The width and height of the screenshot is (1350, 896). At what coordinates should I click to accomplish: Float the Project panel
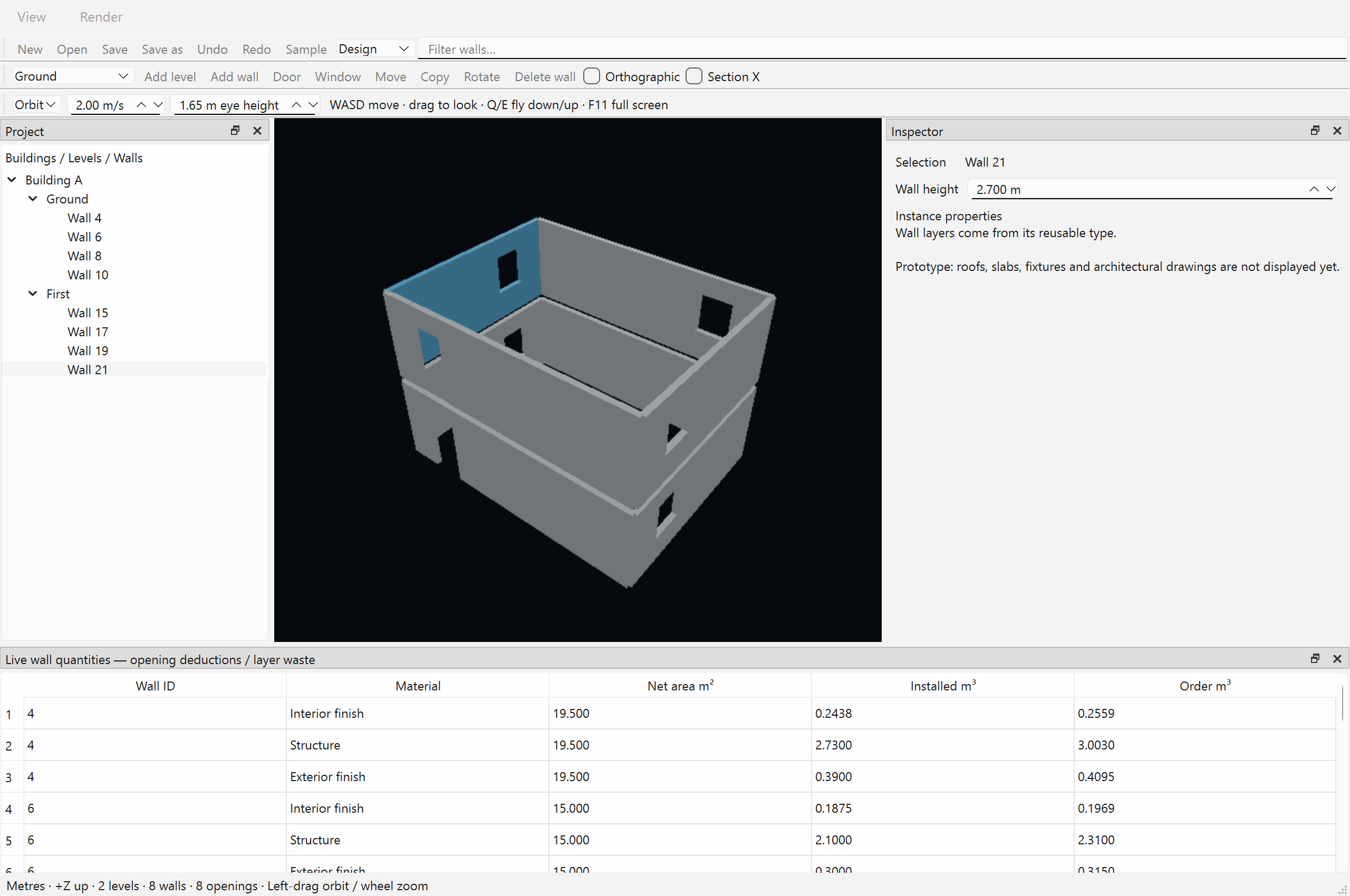click(x=235, y=131)
